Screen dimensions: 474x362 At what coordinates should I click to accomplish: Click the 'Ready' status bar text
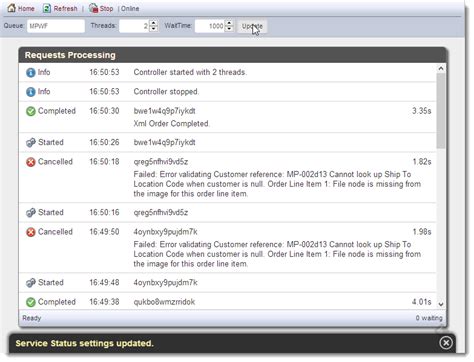point(32,318)
